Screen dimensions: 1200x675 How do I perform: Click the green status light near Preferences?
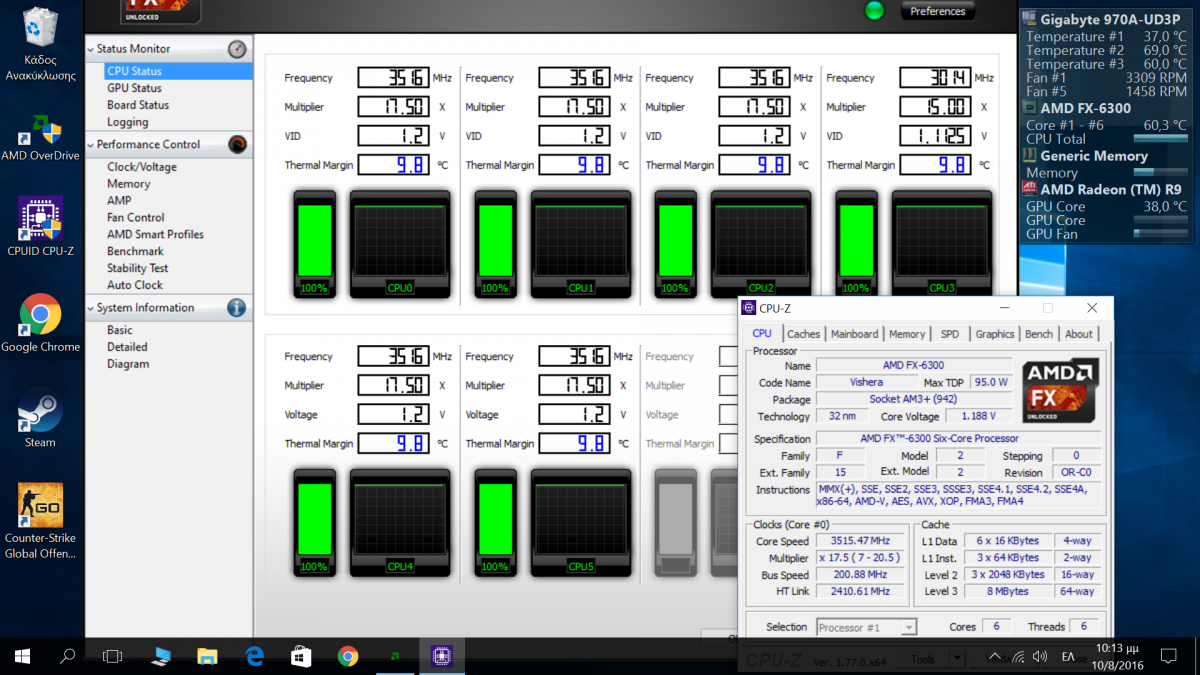pos(875,11)
